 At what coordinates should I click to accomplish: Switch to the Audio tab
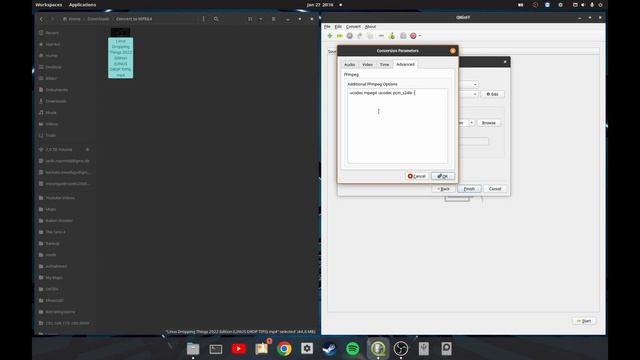pos(349,64)
